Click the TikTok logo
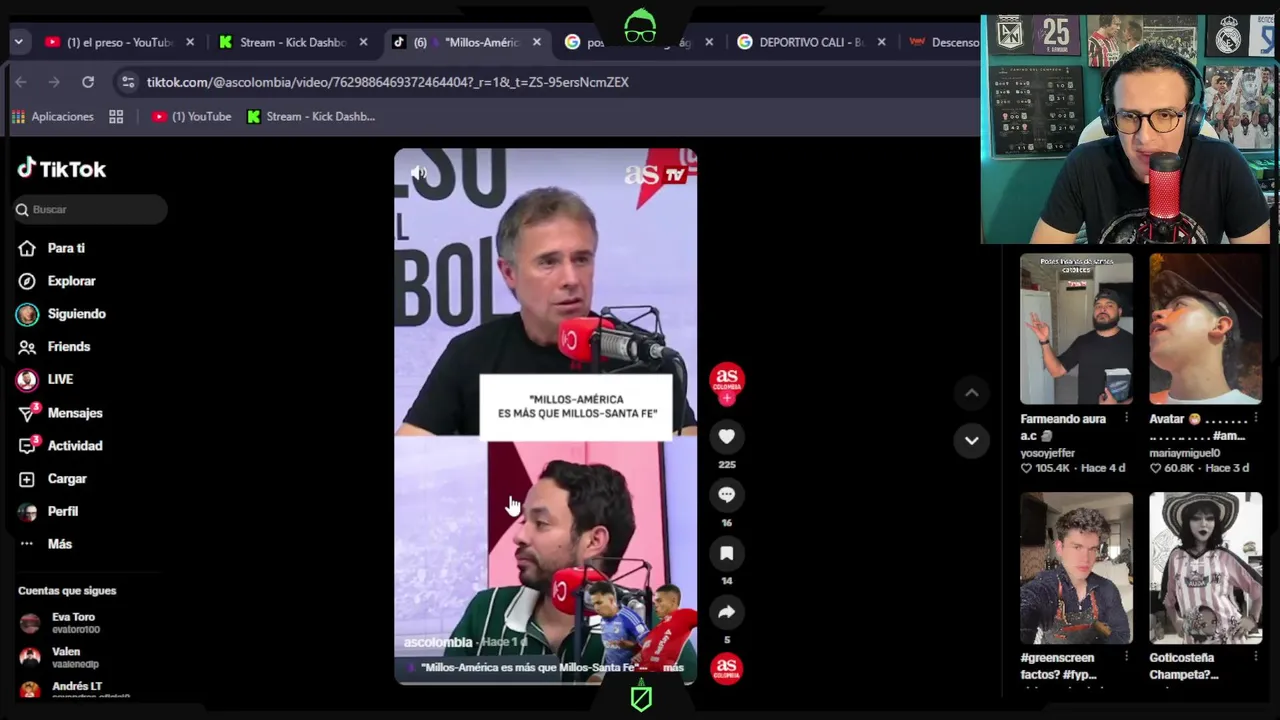Screen dimensions: 1280x720 [x=61, y=169]
